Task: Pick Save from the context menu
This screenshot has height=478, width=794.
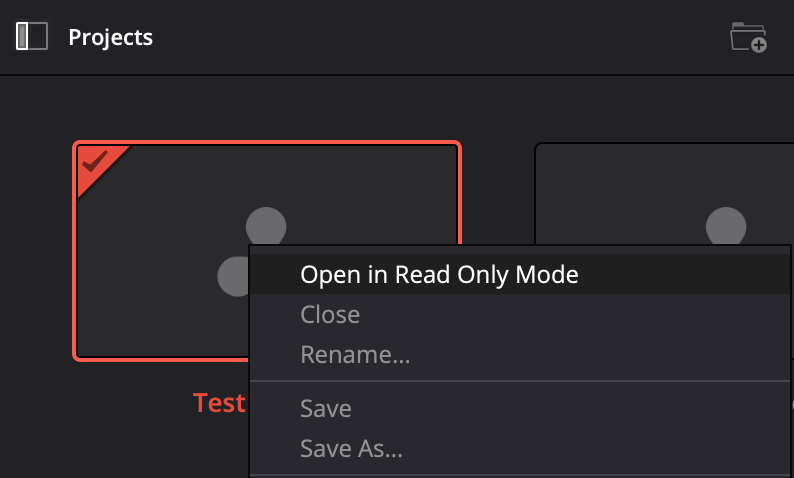Action: tap(326, 409)
